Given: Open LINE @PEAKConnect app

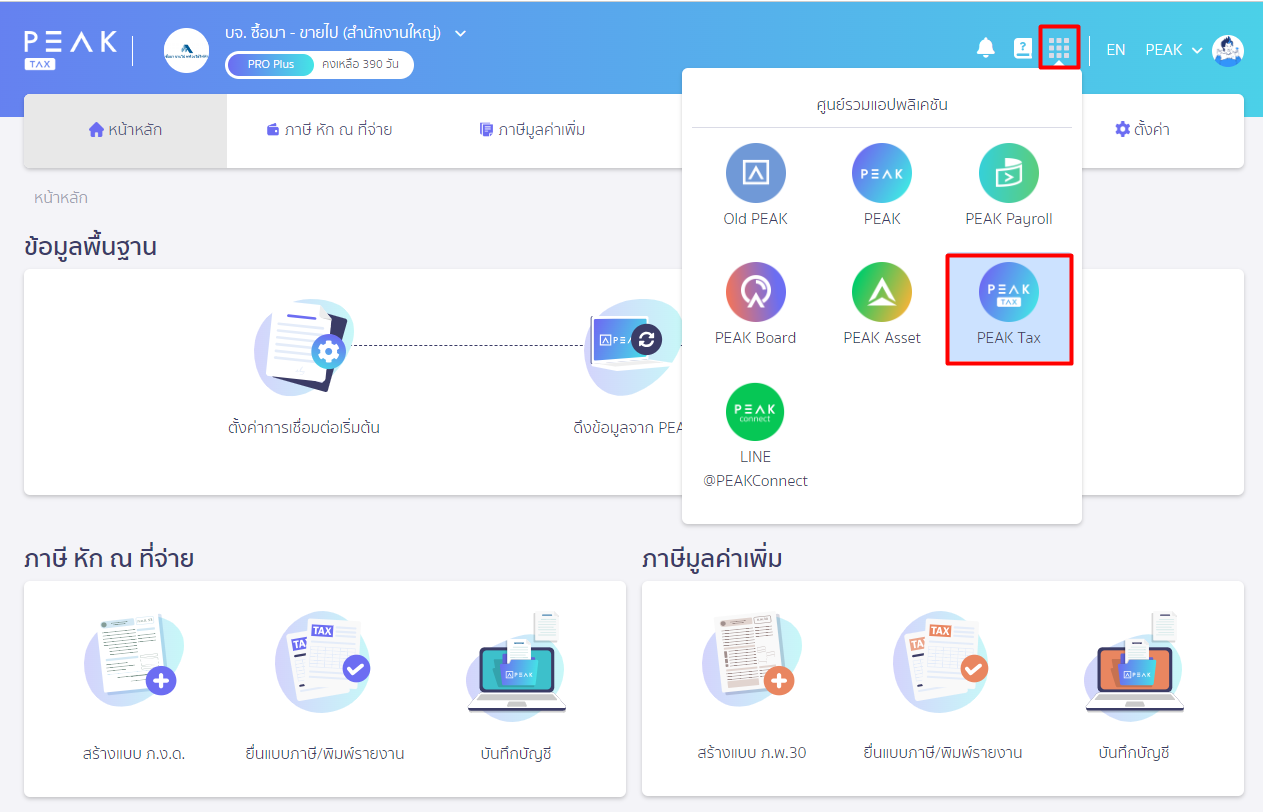Looking at the screenshot, I should (755, 412).
